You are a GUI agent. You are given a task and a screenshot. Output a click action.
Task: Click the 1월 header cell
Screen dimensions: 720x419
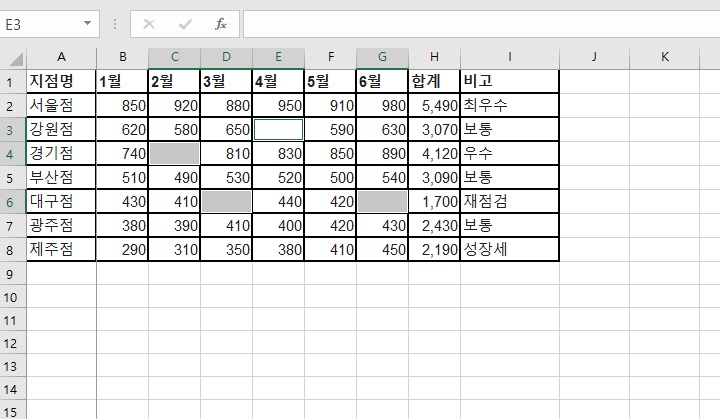122,81
